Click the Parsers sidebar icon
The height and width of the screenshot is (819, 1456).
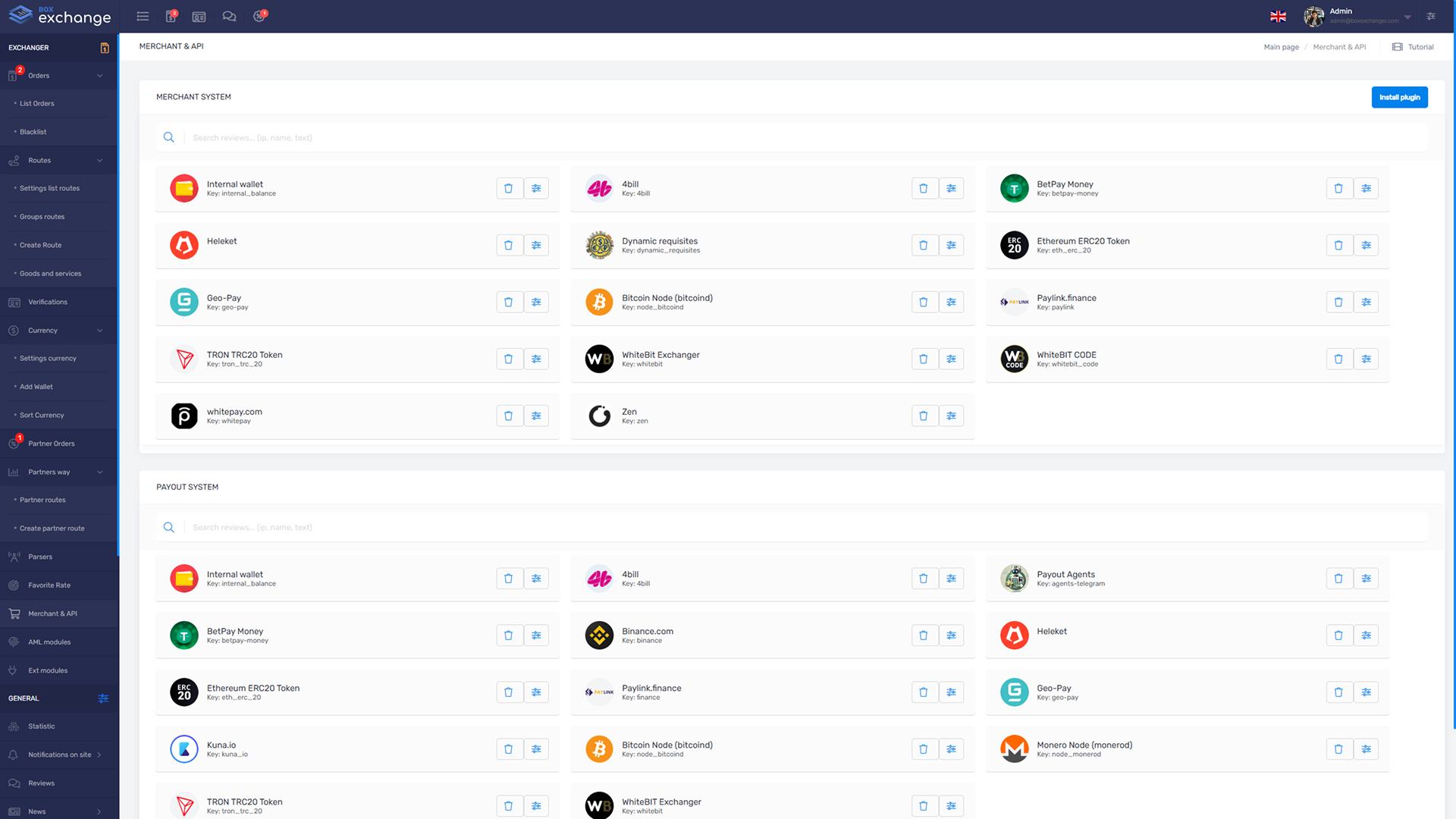tap(14, 556)
